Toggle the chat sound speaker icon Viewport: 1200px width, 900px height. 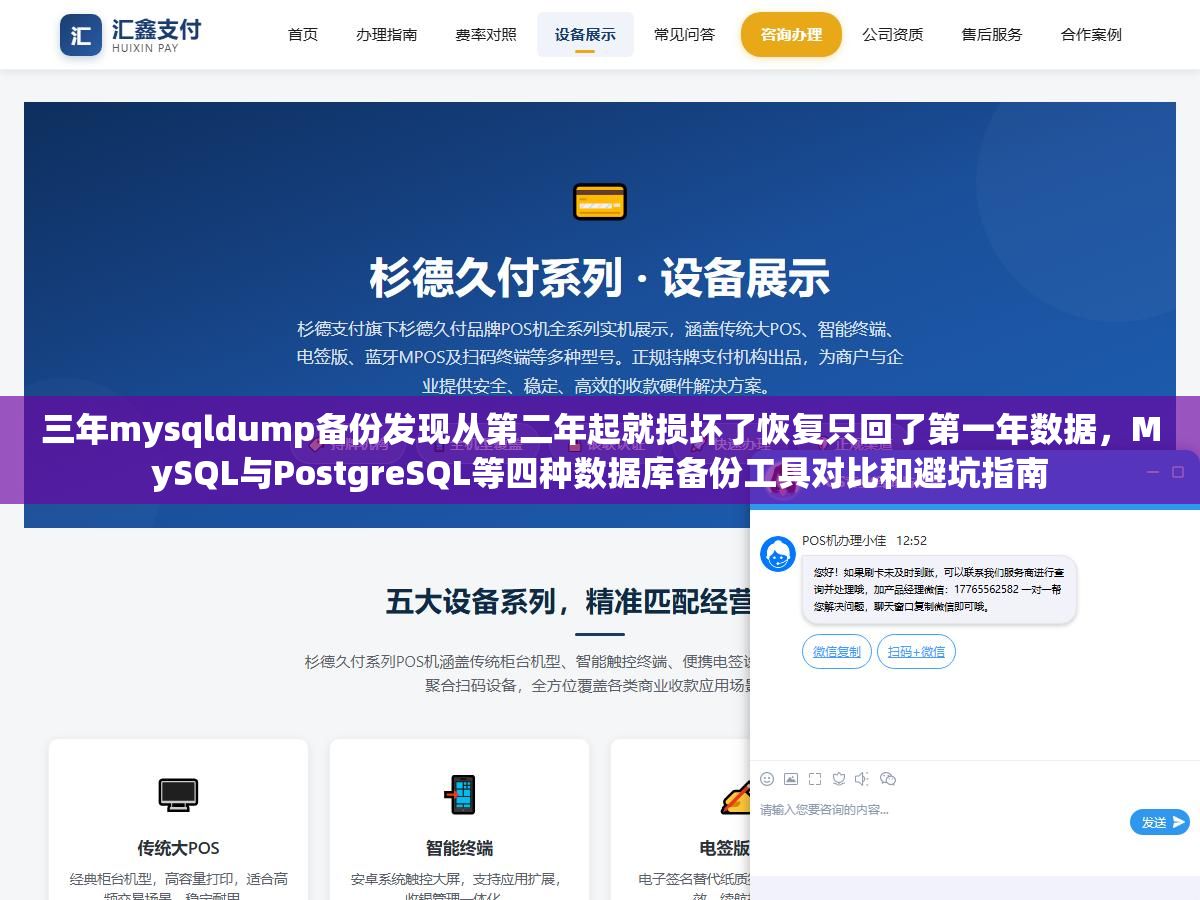[x=863, y=779]
